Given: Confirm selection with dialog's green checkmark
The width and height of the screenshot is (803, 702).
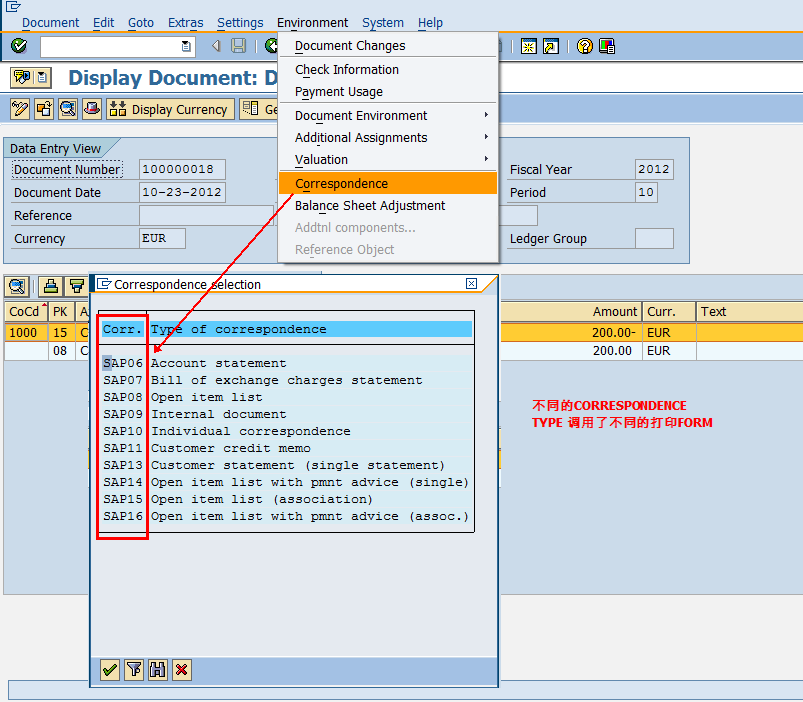Looking at the screenshot, I should pos(110,670).
